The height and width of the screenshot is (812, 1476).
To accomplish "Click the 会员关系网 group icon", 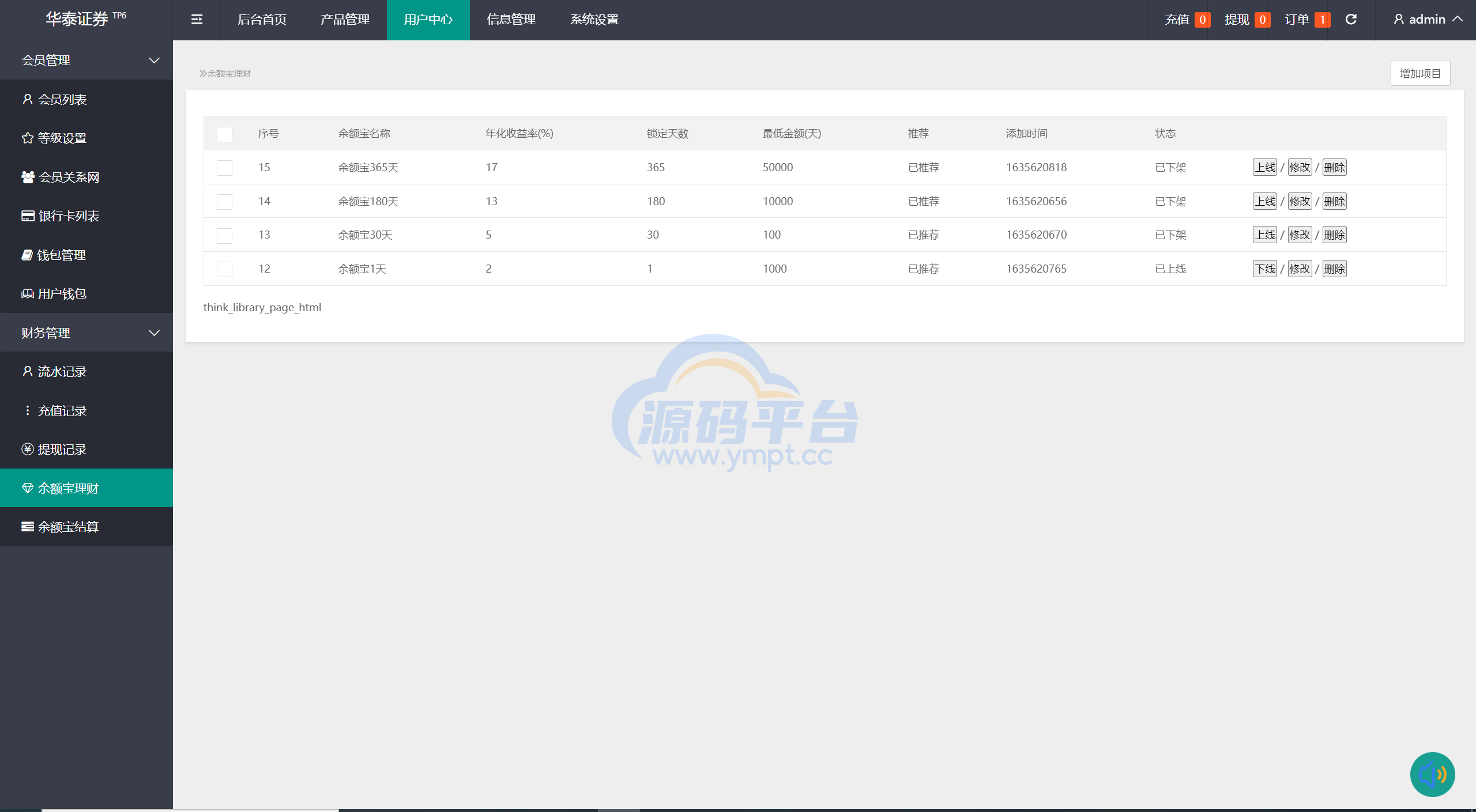I will click(28, 177).
